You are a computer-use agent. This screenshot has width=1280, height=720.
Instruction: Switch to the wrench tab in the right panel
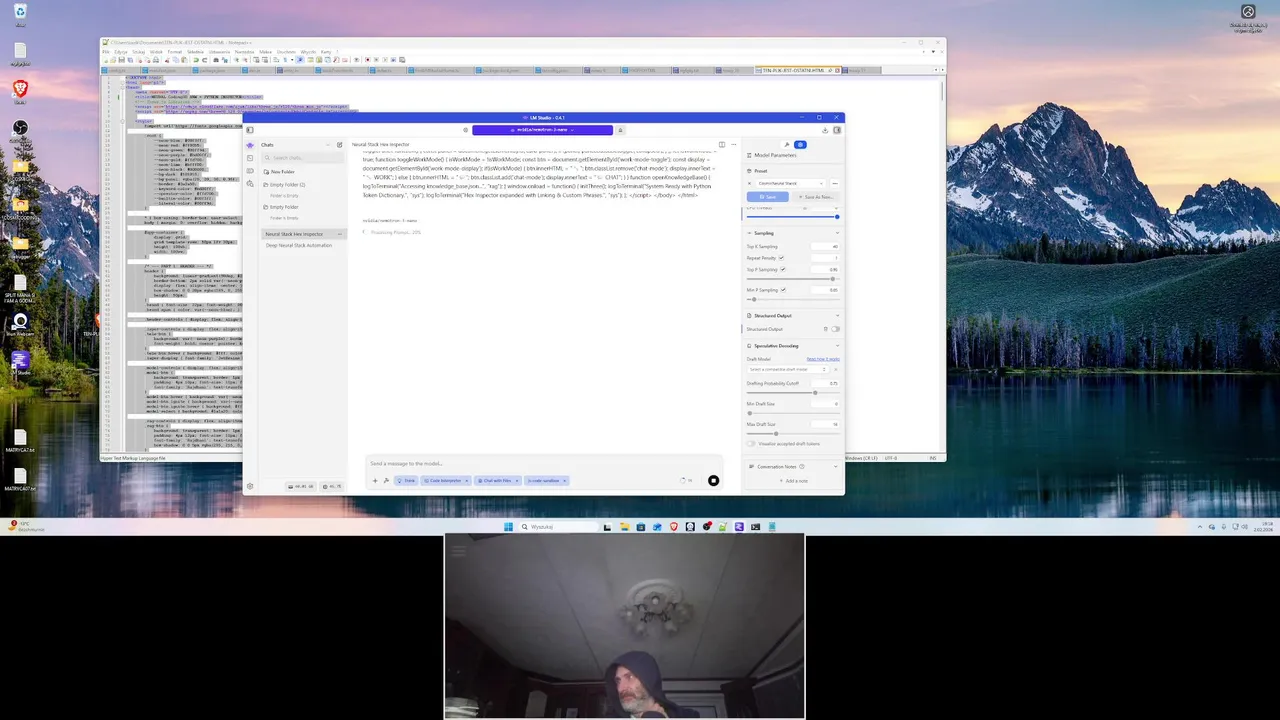click(787, 144)
